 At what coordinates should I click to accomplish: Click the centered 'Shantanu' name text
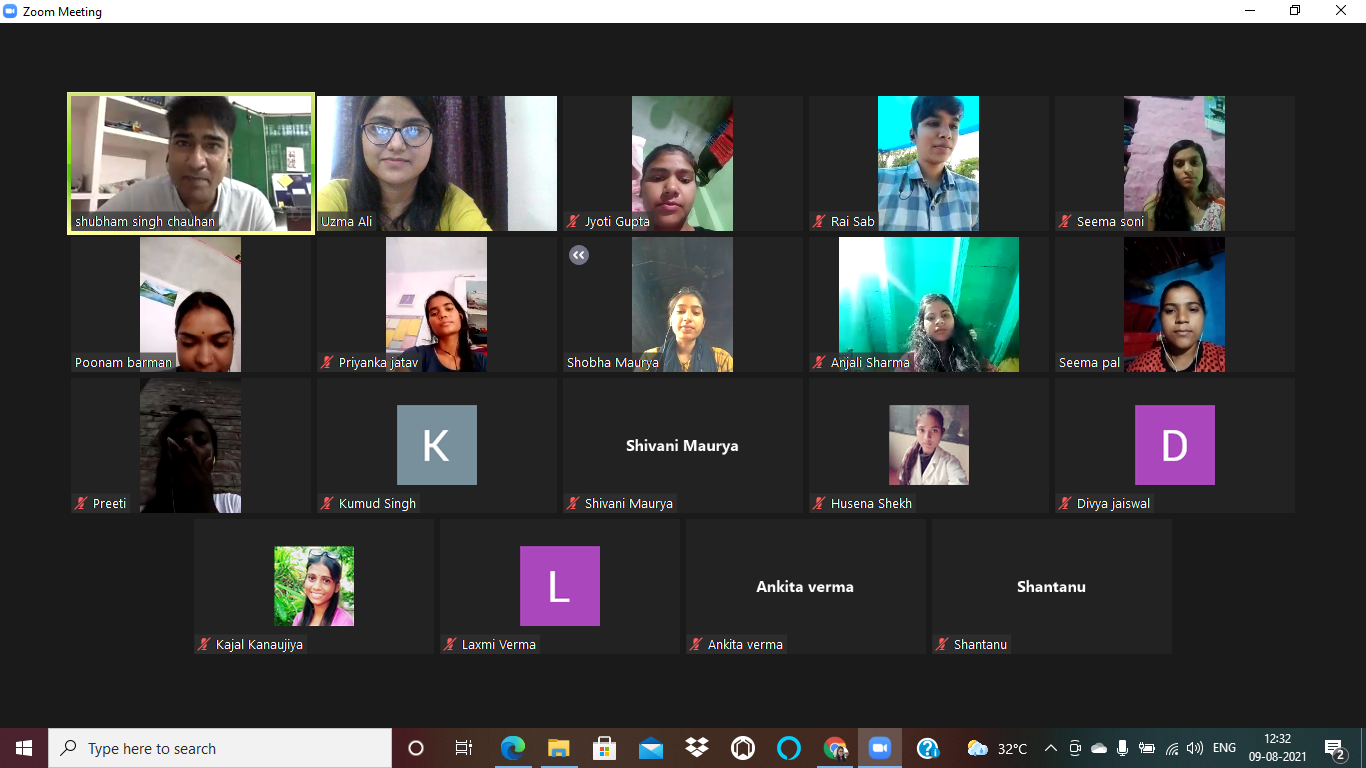[1051, 586]
